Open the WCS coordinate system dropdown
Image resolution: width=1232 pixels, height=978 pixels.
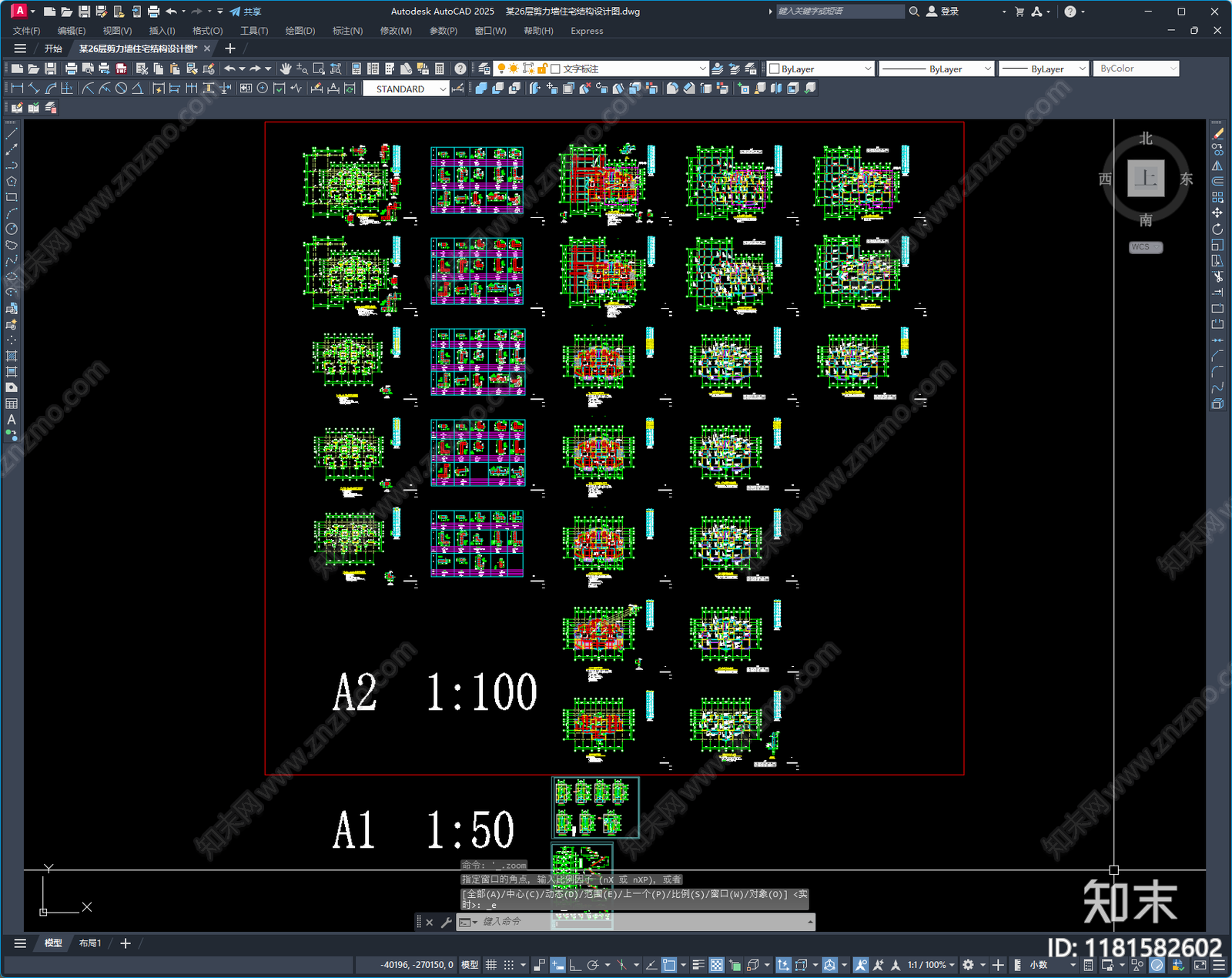click(x=1146, y=247)
